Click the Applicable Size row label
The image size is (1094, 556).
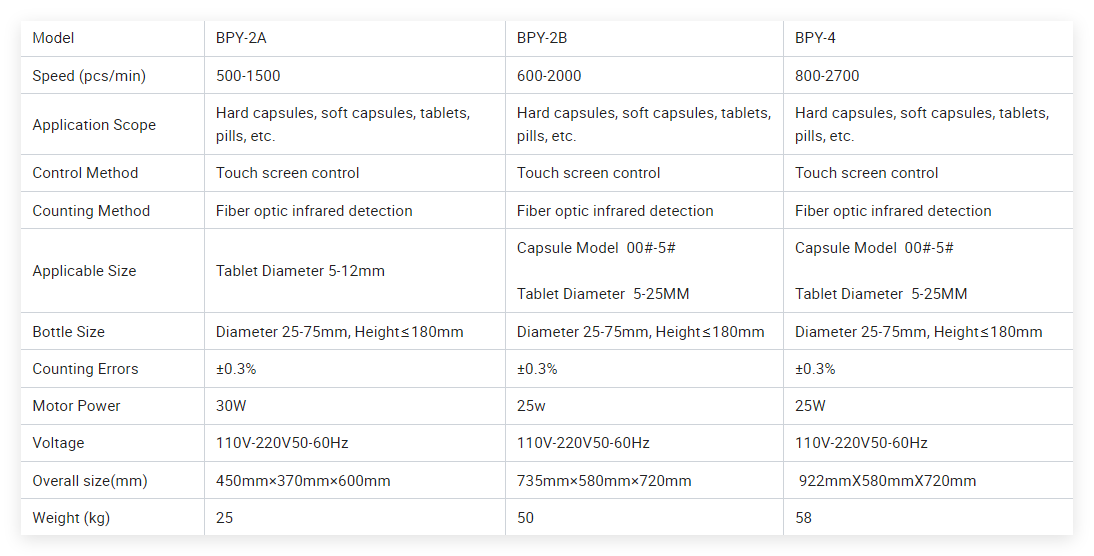(x=84, y=271)
